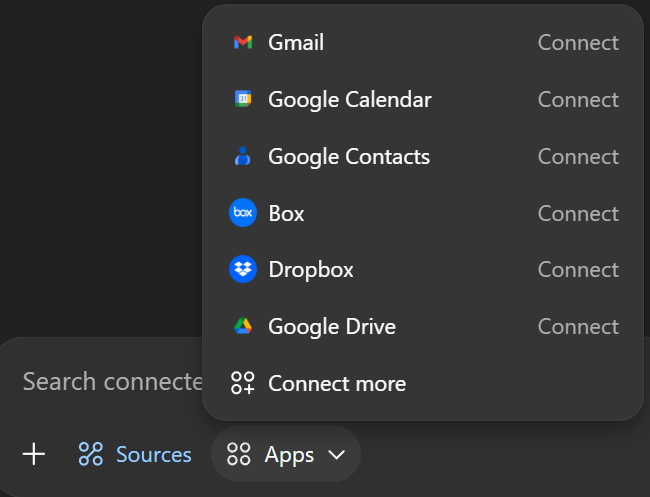Click the Apps label text
The image size is (650, 497).
(x=289, y=456)
